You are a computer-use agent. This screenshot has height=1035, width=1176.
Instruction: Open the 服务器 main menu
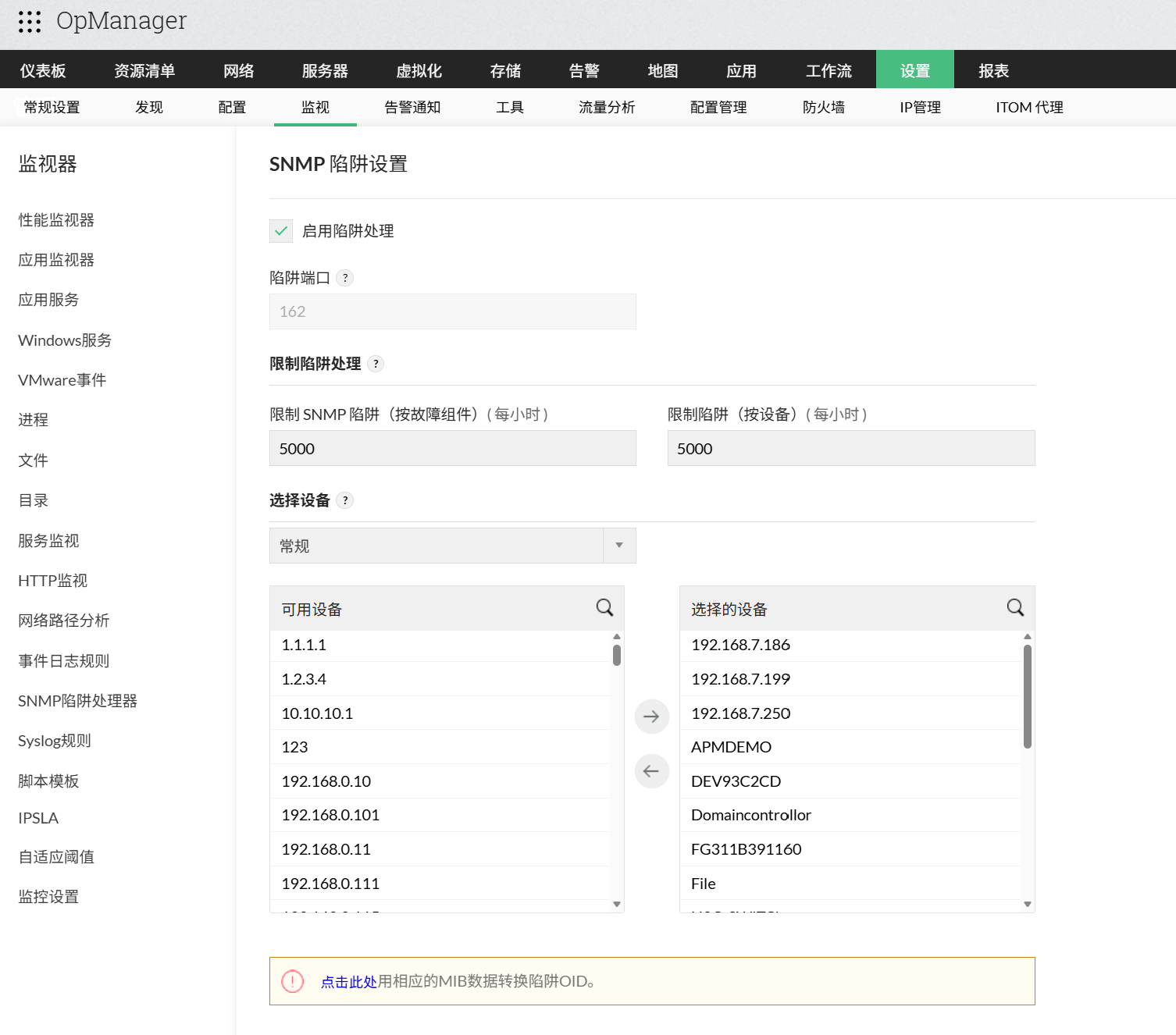coord(325,70)
